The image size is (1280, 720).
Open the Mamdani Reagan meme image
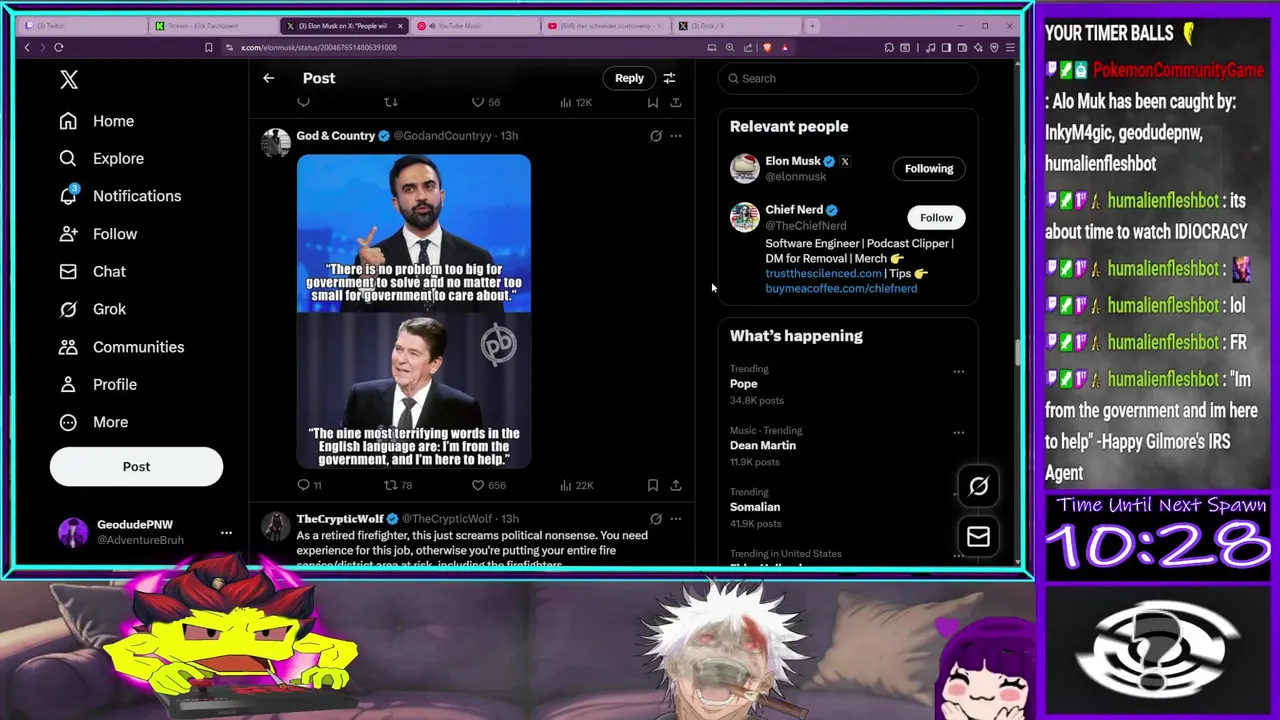[413, 311]
